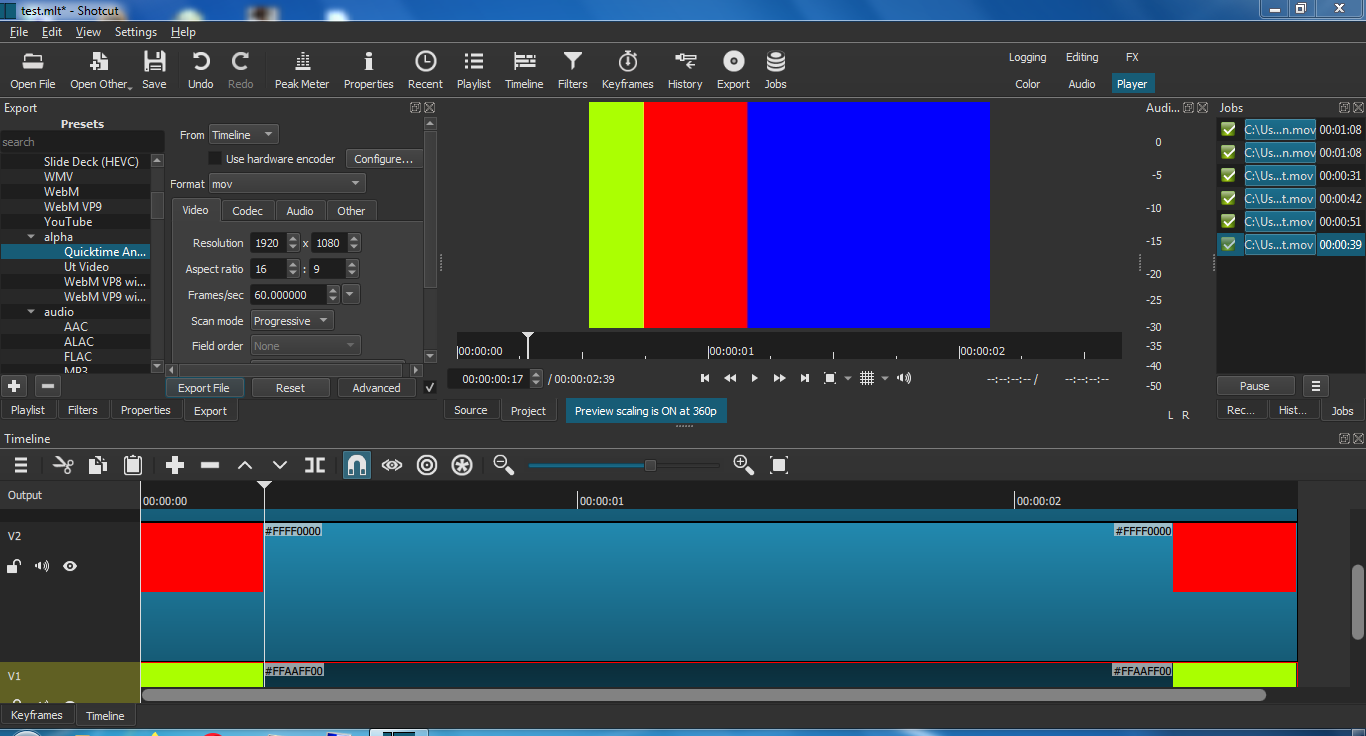Image resolution: width=1366 pixels, height=736 pixels.
Task: Click the Overwrite down-arrow timeline icon
Action: 280,465
